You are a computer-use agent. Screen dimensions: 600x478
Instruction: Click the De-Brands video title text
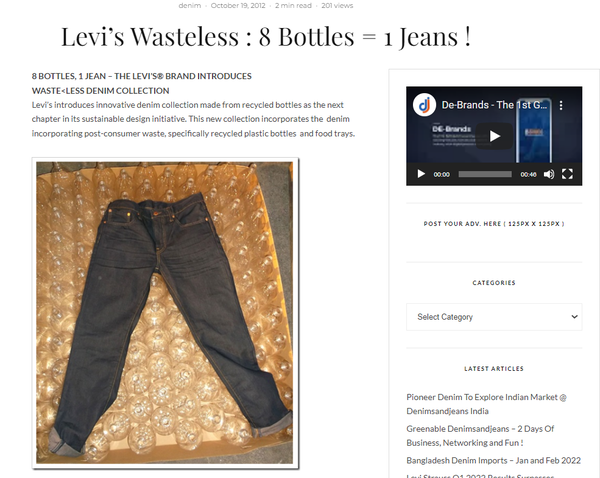point(494,105)
